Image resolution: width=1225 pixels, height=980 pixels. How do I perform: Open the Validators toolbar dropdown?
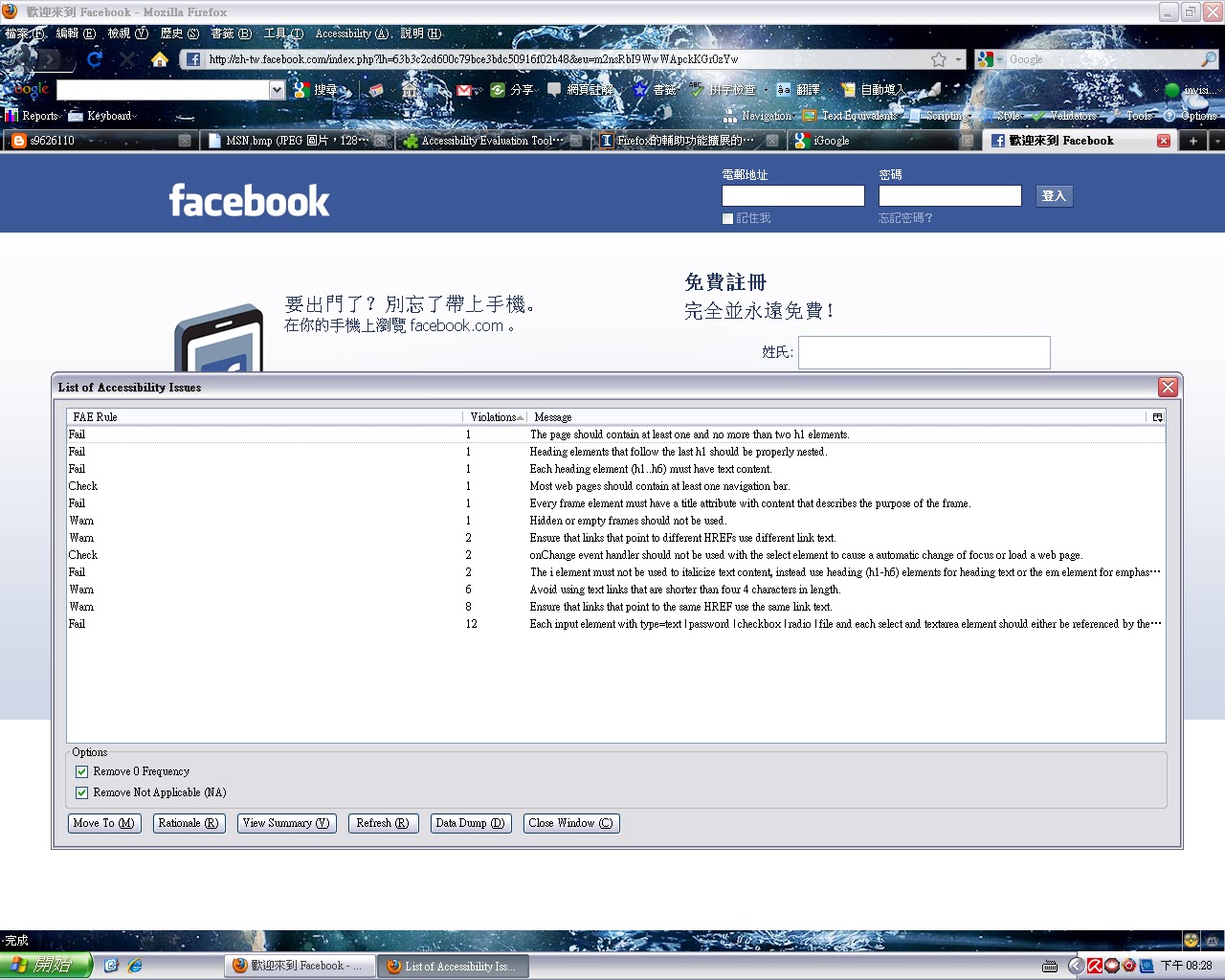(1067, 116)
